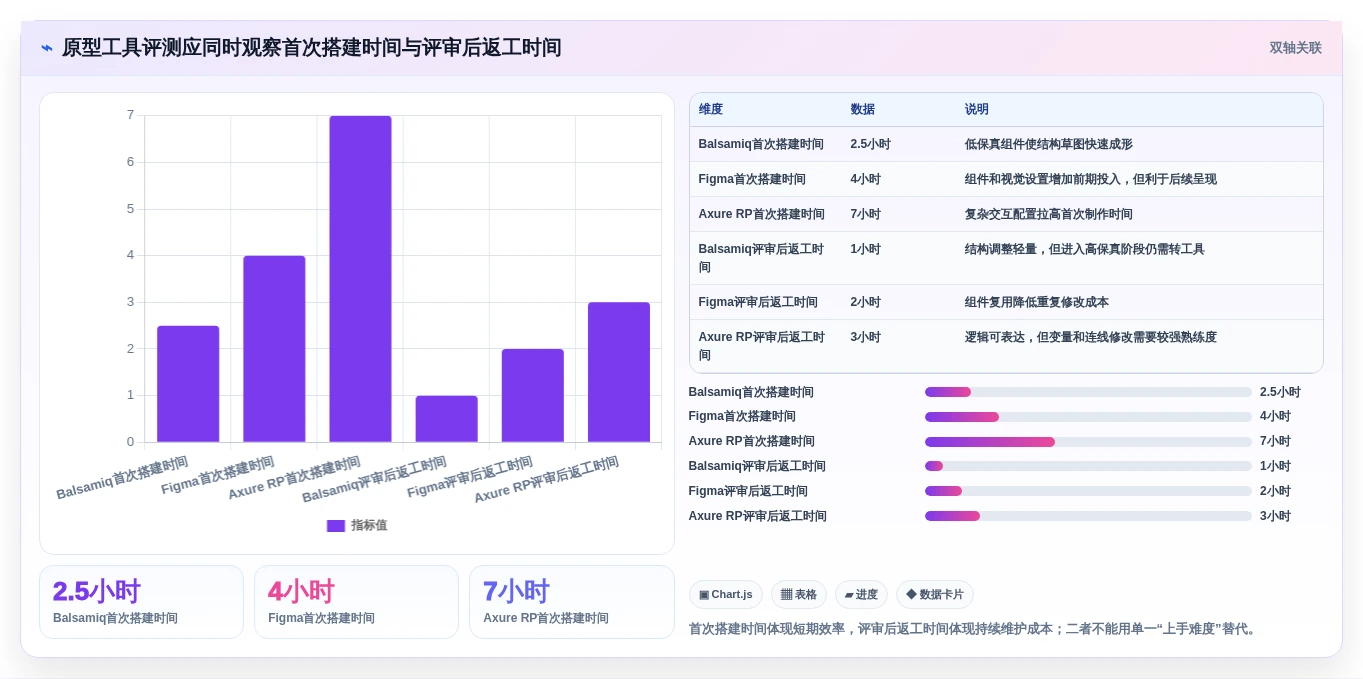Screen dimensions: 1363x679
Task: Click the Figma首次搭建时间 bar in chart
Action: tap(274, 349)
